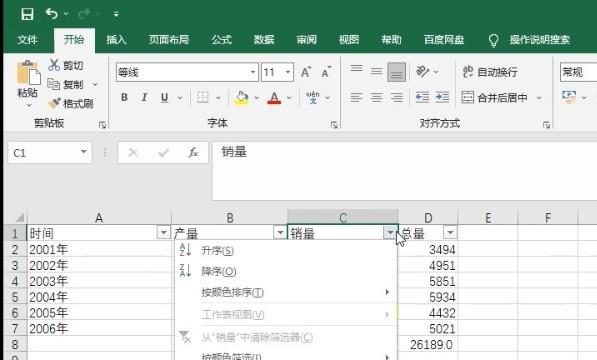The width and height of the screenshot is (597, 360).
Task: Click the 剪切 scissors button
Action: (x=66, y=65)
